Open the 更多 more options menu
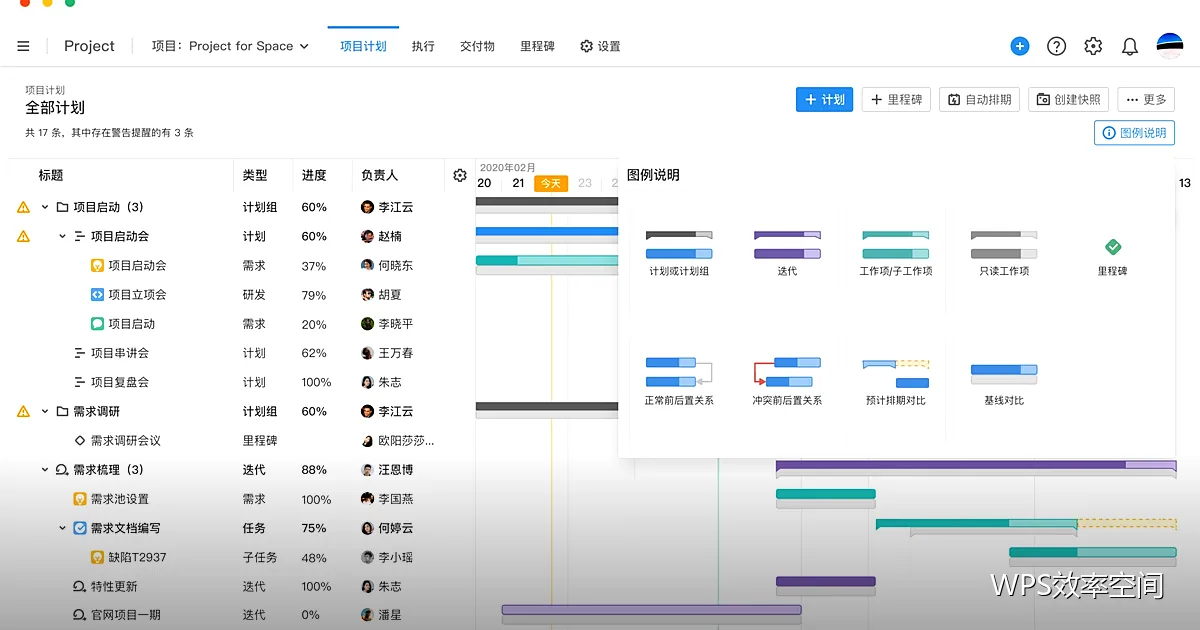 click(x=1146, y=99)
